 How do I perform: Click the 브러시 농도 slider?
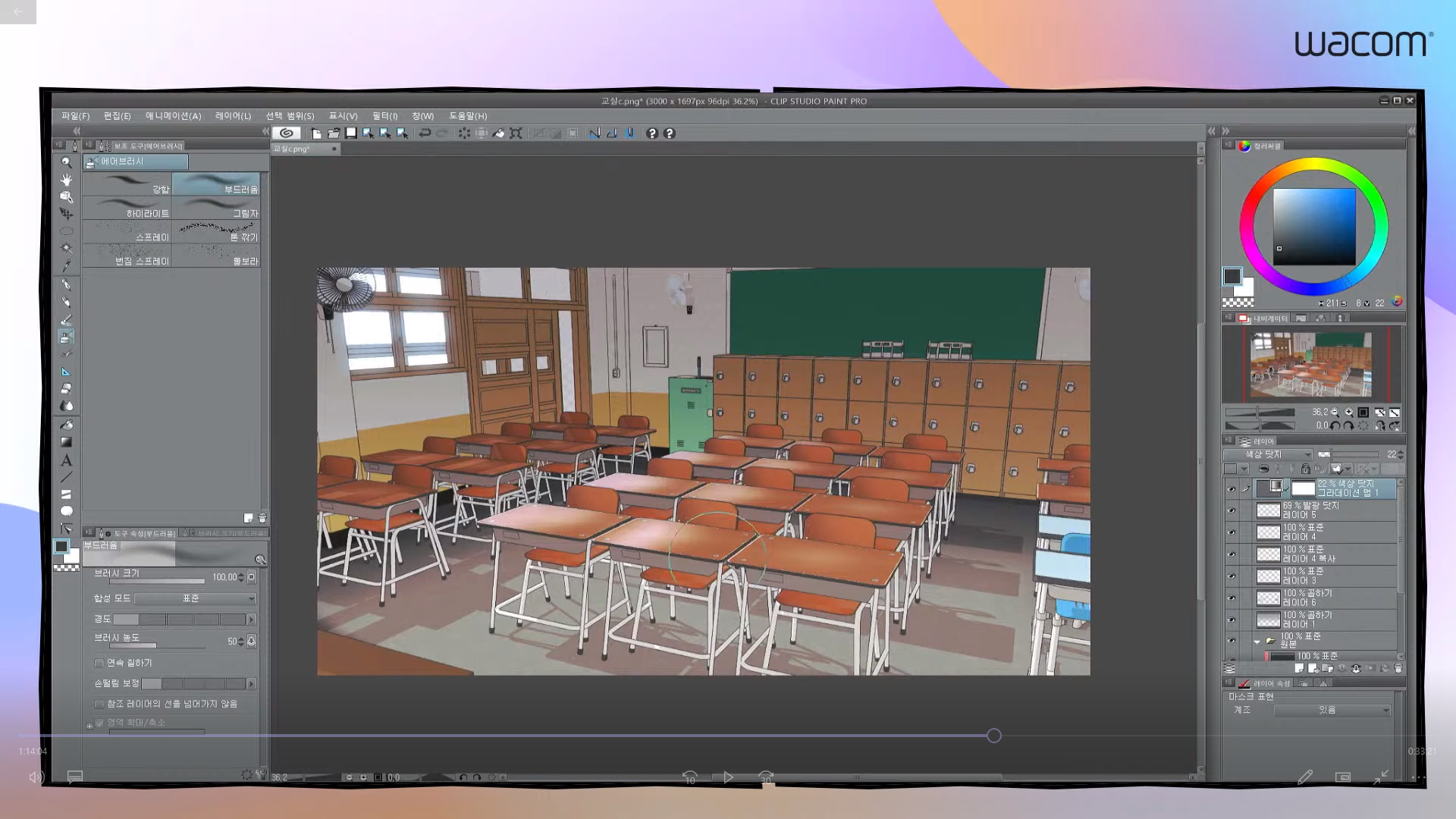[x=157, y=646]
